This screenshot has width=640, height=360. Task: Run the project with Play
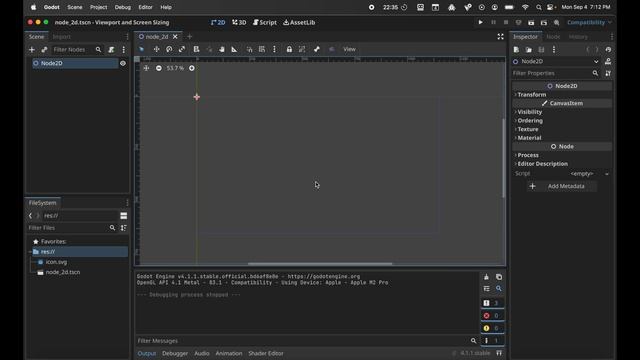tap(480, 22)
